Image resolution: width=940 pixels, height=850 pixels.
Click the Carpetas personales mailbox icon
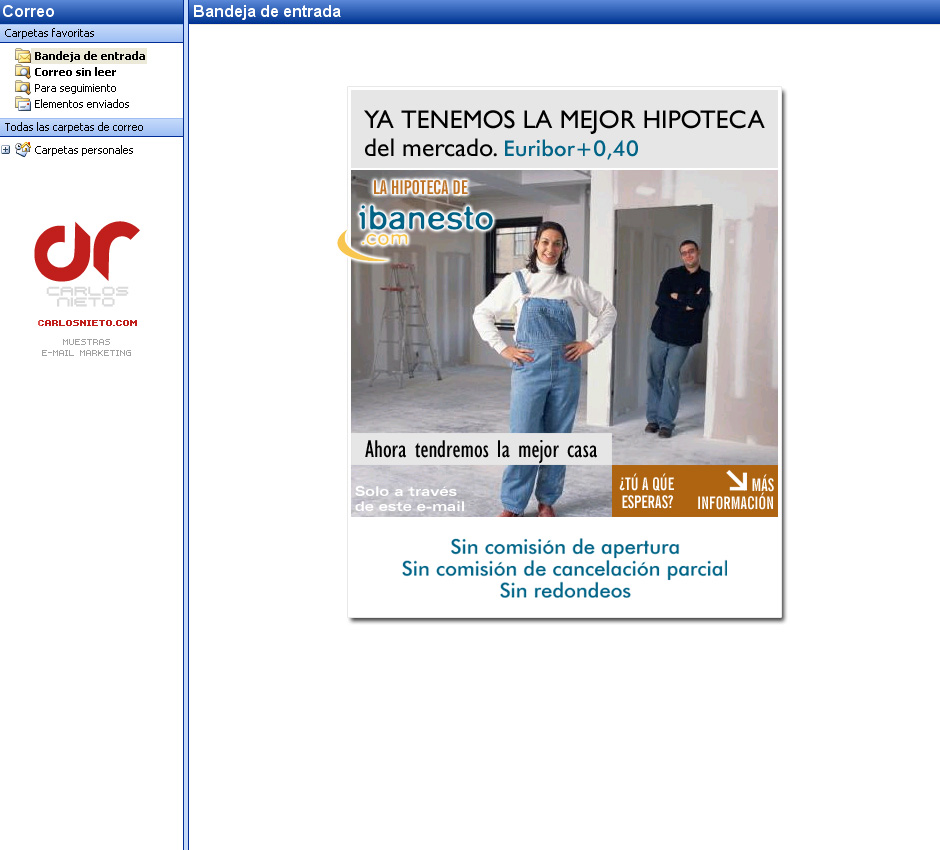tap(23, 150)
